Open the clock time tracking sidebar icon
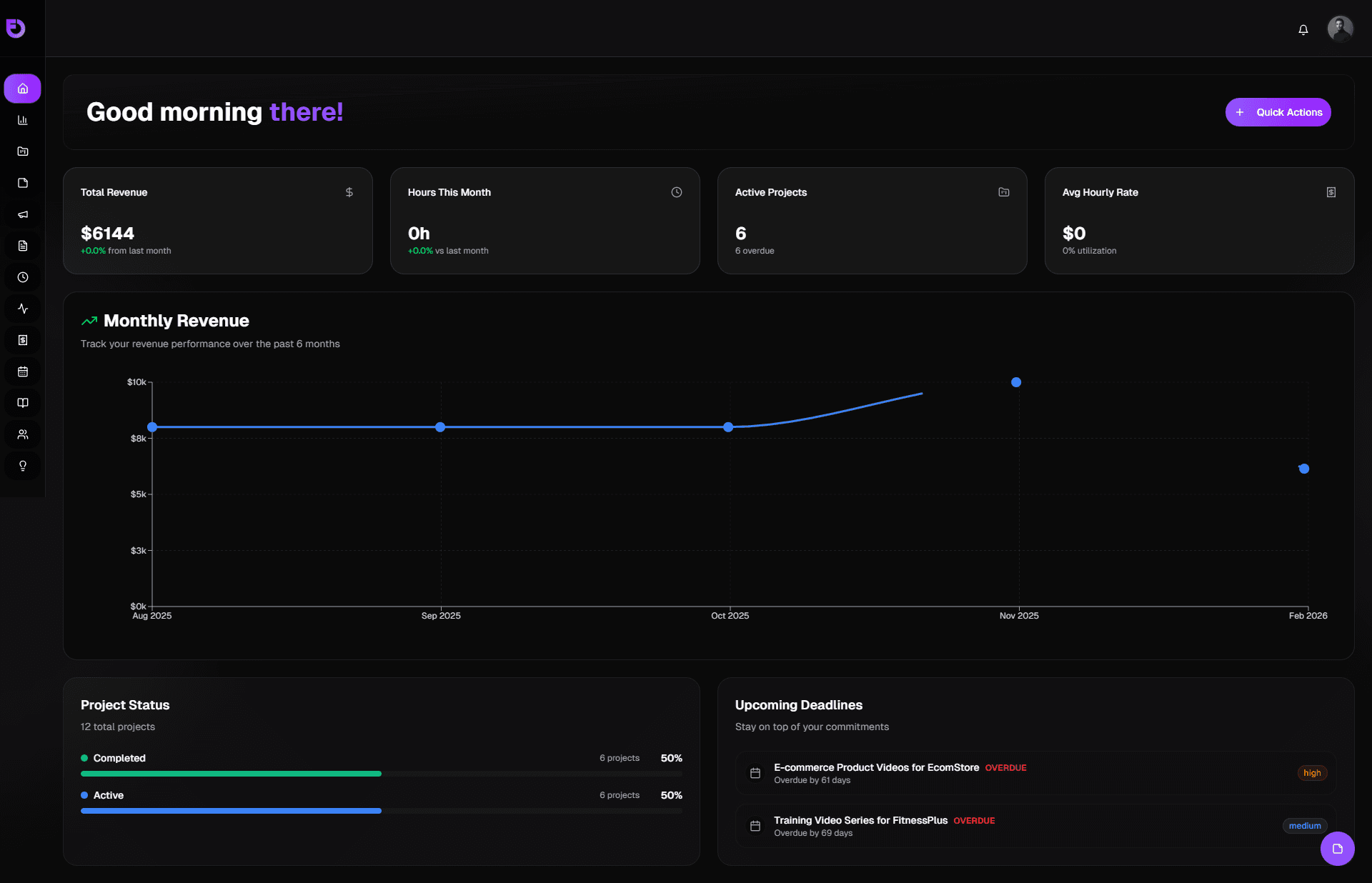This screenshot has height=883, width=1372. tap(23, 277)
